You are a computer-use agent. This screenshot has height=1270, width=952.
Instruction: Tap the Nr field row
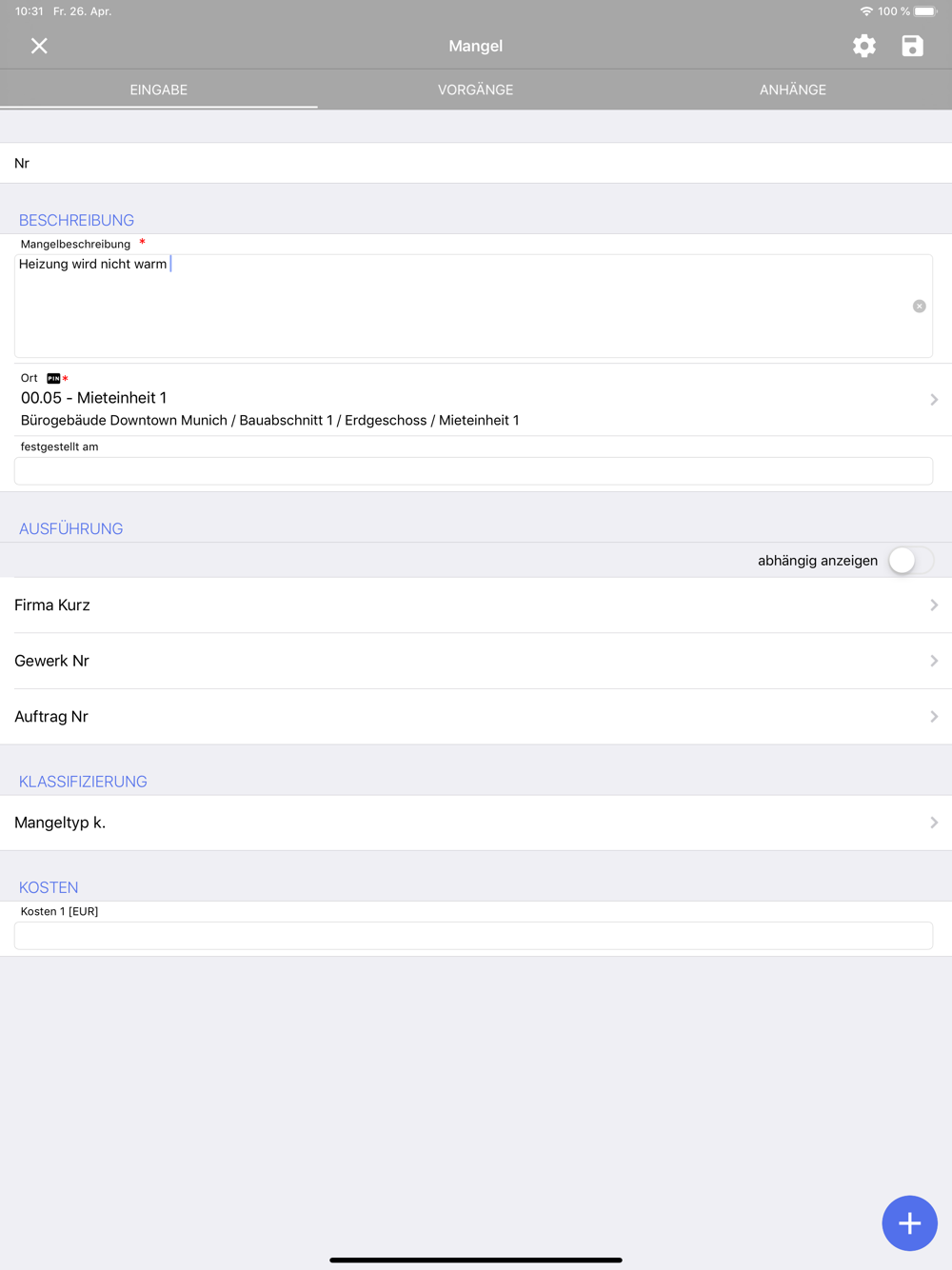point(476,163)
